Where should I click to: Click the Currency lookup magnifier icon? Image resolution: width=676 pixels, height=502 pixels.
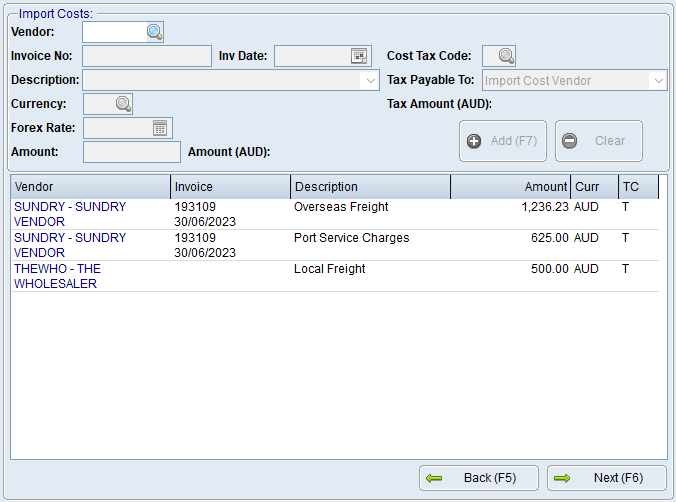[x=122, y=104]
